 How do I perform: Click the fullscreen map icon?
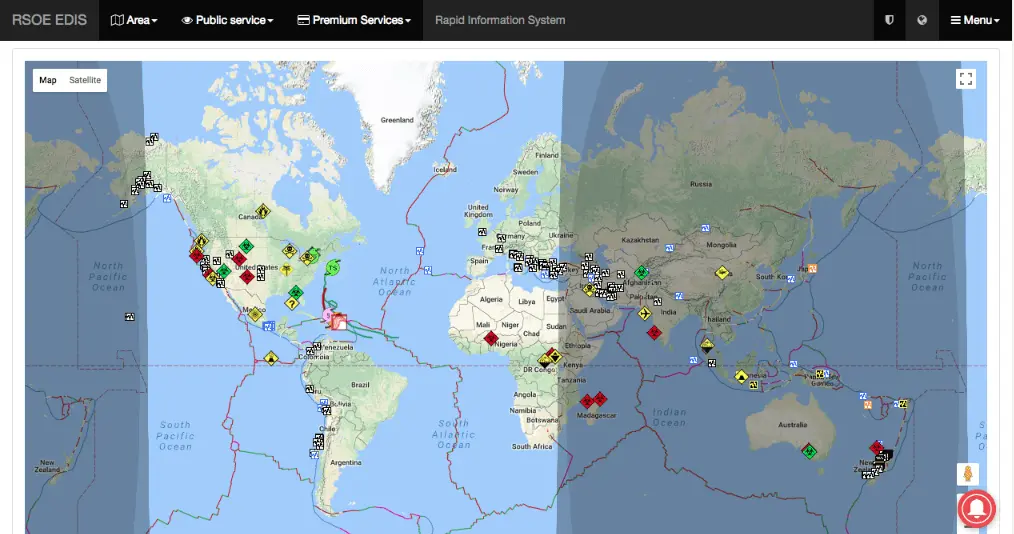pyautogui.click(x=966, y=80)
